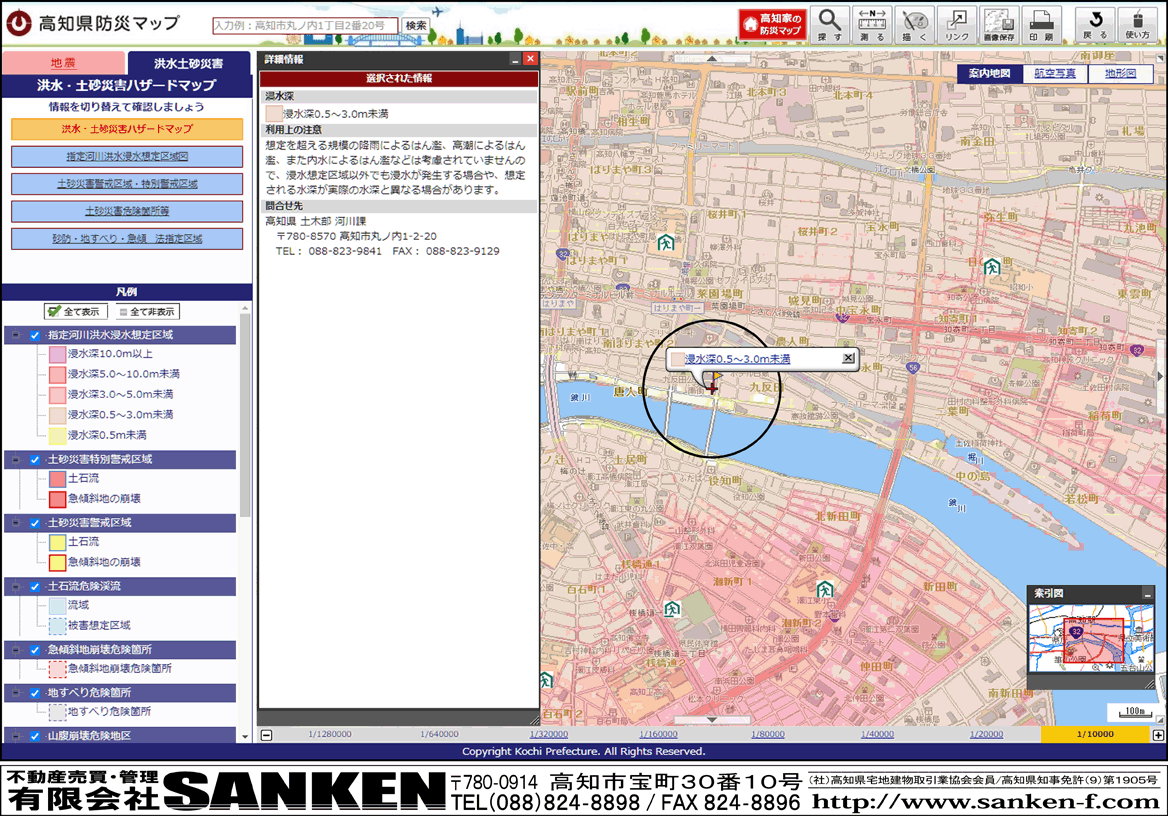Minimize the 詳細情報 panel
This screenshot has height=816, width=1168.
pos(515,59)
